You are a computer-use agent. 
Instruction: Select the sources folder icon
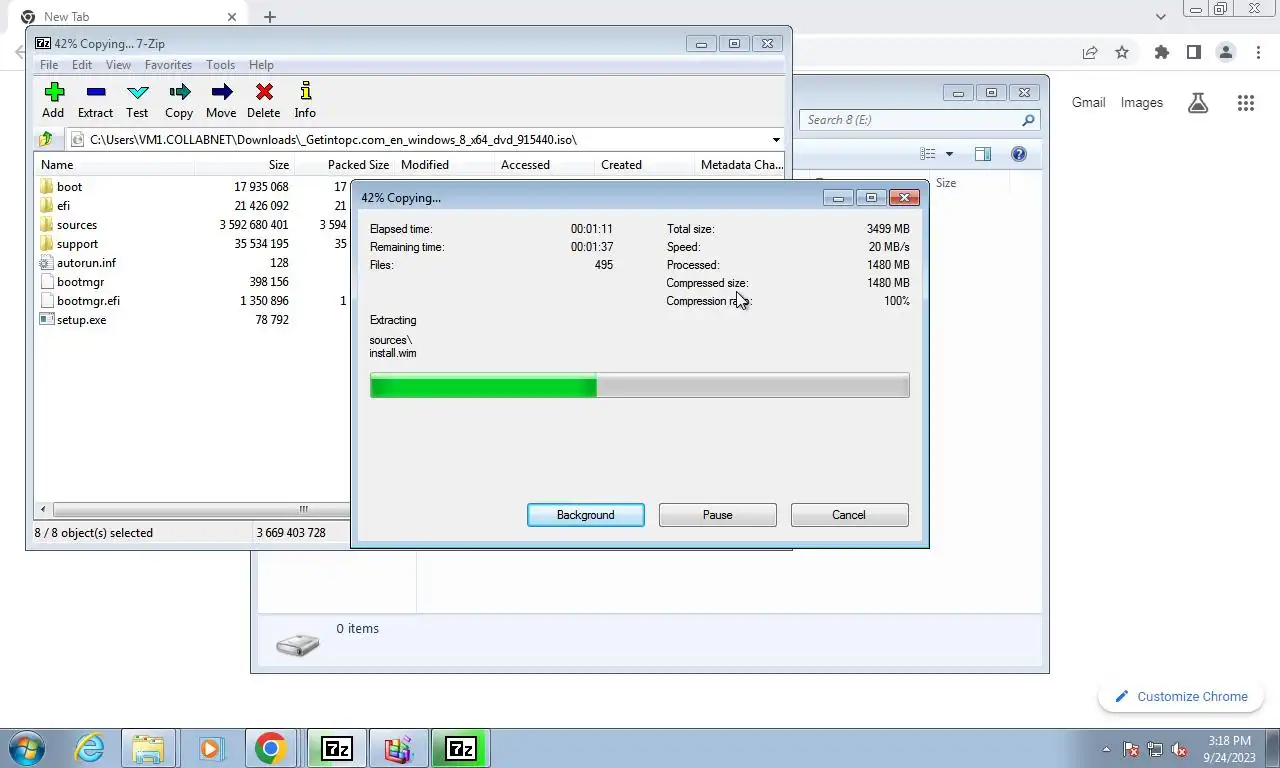46,225
